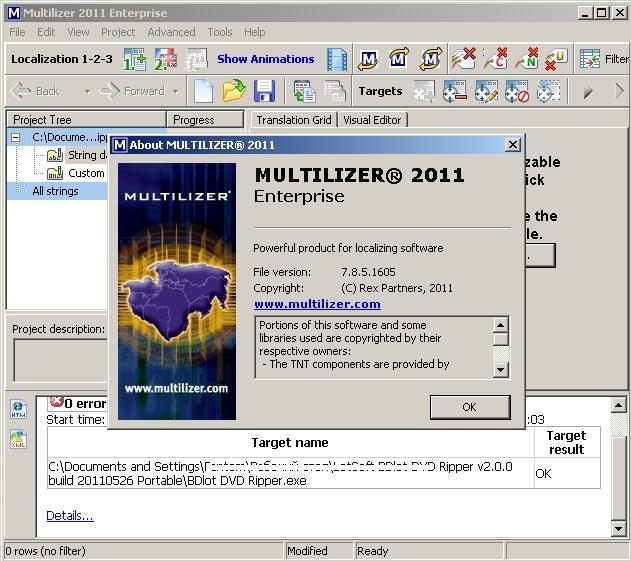Click the M icon with circular arrows
The image size is (631, 561).
pyautogui.click(x=431, y=59)
